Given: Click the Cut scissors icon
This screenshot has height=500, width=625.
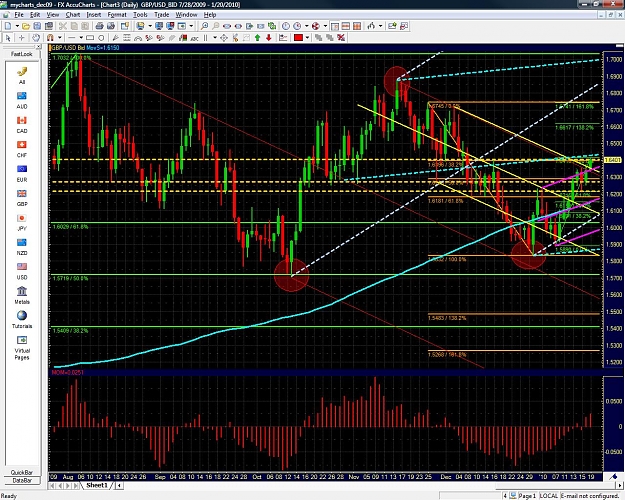Looking at the screenshot, I should (x=63, y=26).
